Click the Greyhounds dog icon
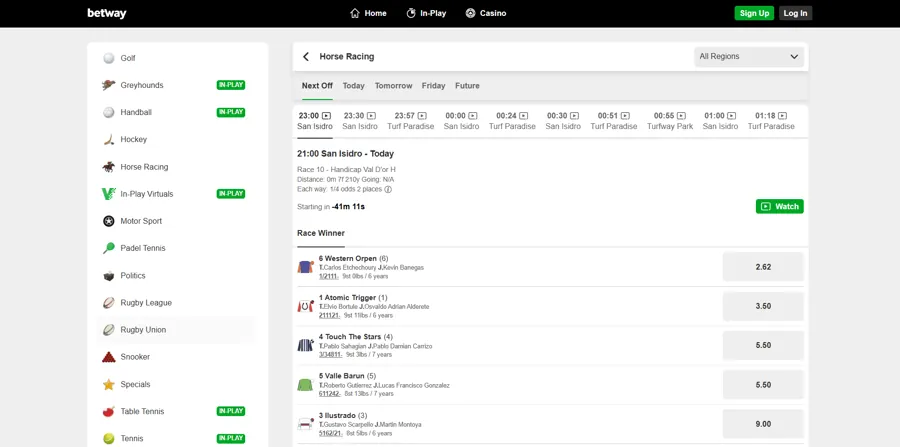This screenshot has height=447, width=900. pyautogui.click(x=108, y=85)
